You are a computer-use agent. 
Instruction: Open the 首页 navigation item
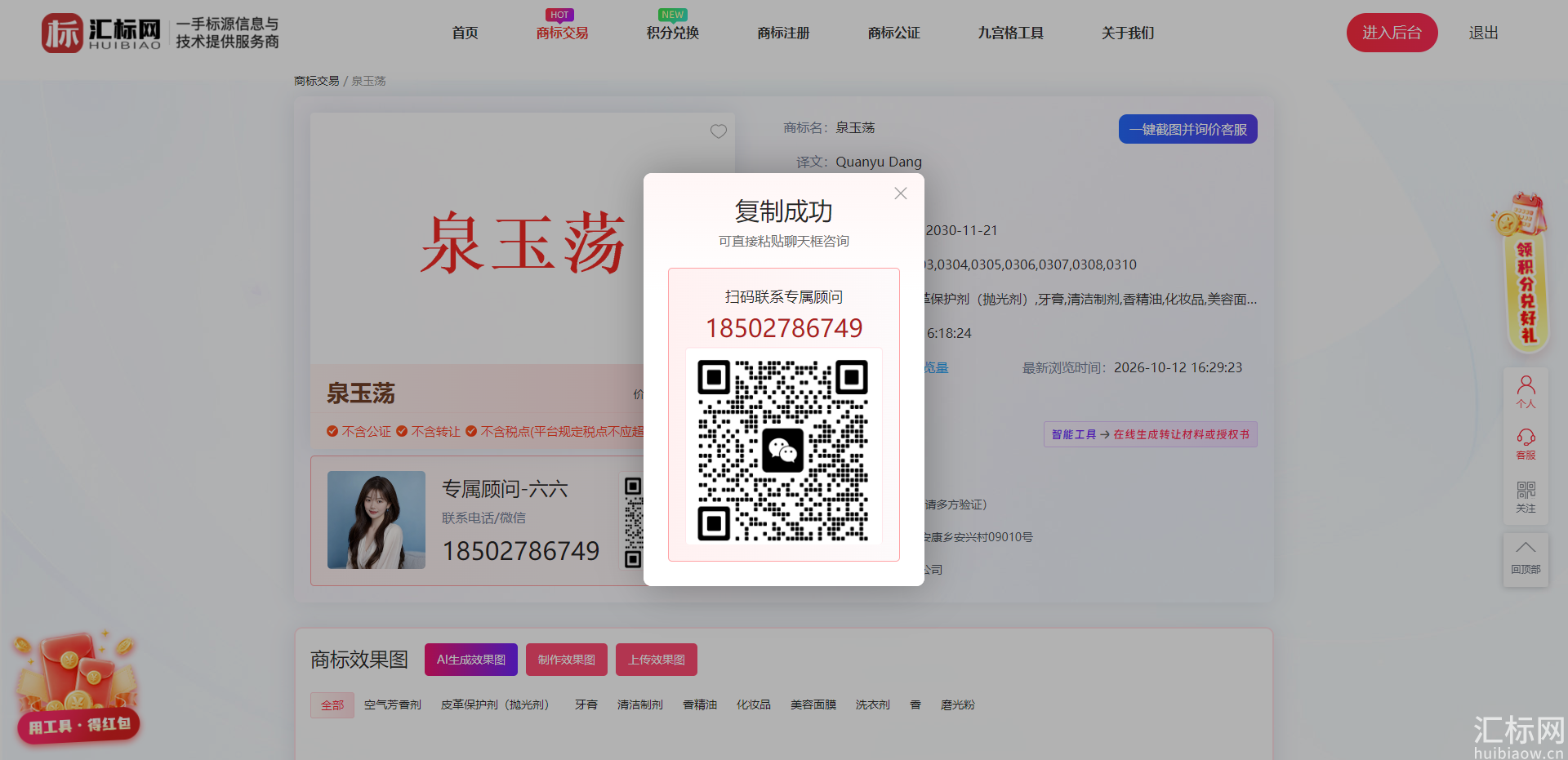(465, 33)
